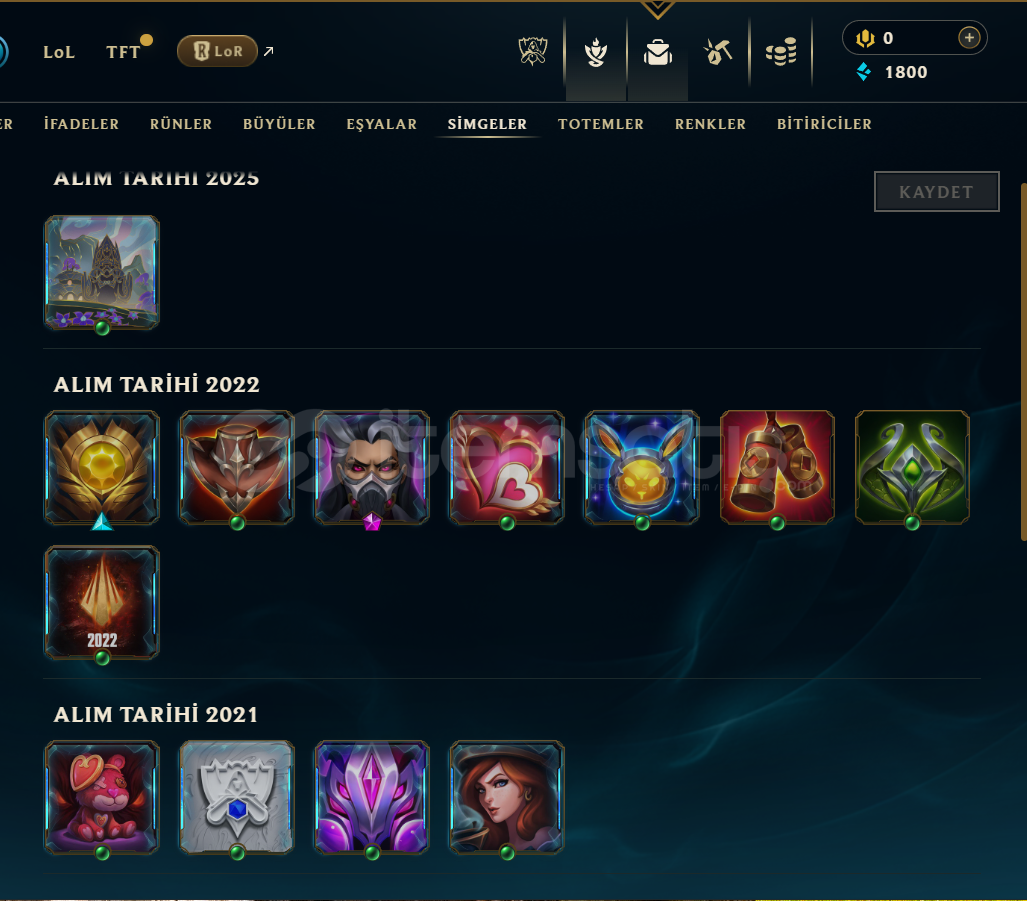Pick the Miss Fortune portrait icon

tap(507, 798)
